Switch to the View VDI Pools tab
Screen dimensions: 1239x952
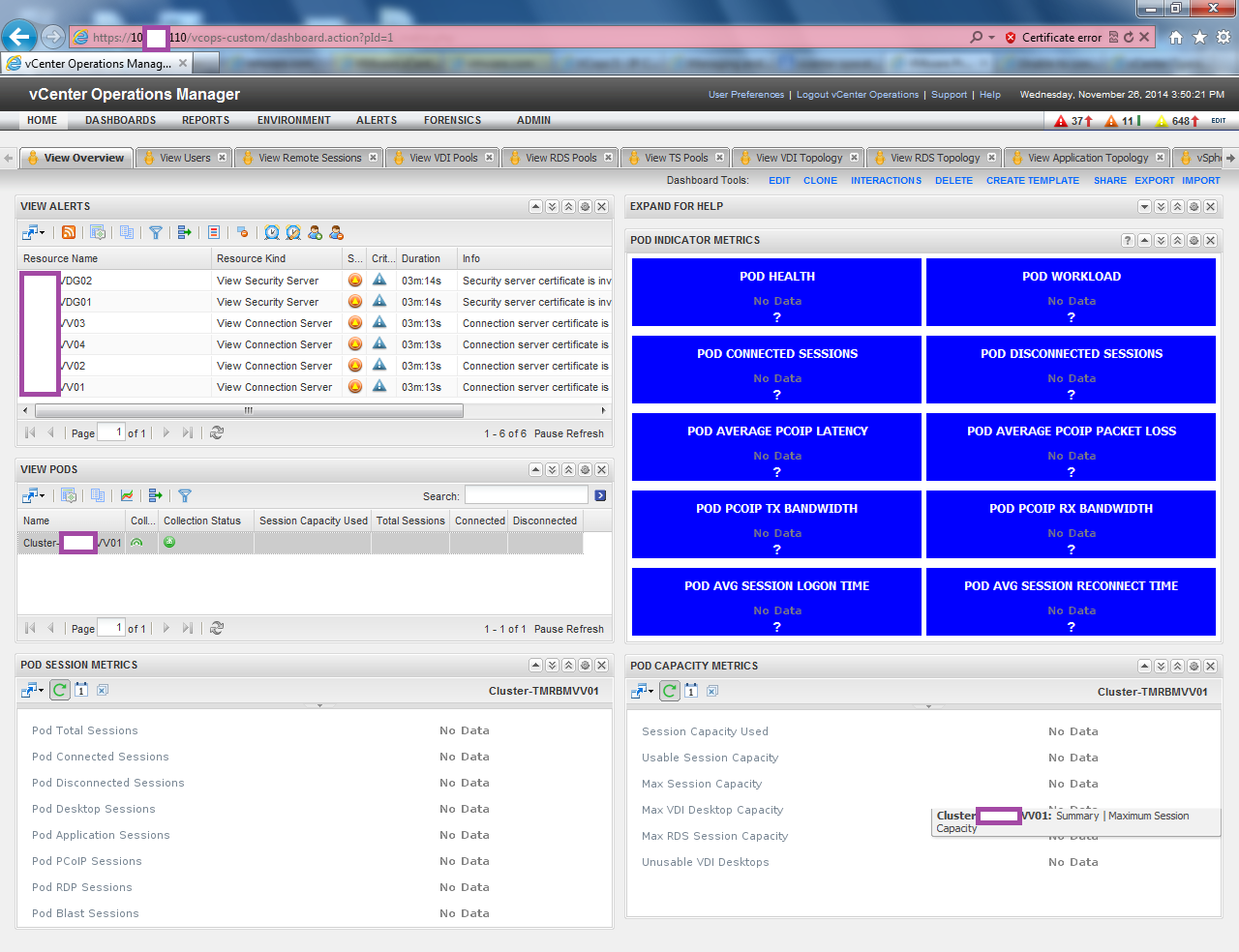[x=442, y=158]
